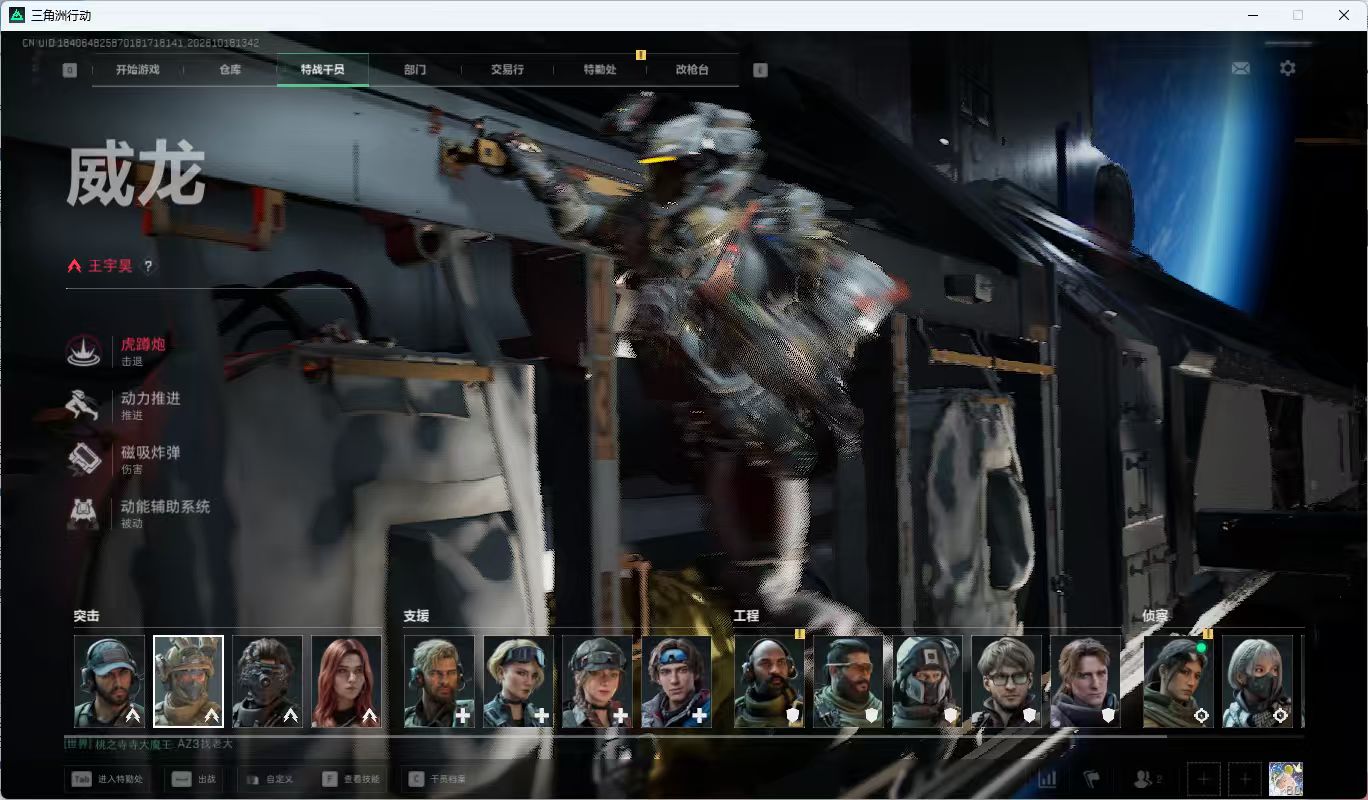Select the bald engineer operator with headset
The width and height of the screenshot is (1368, 800).
[x=769, y=681]
